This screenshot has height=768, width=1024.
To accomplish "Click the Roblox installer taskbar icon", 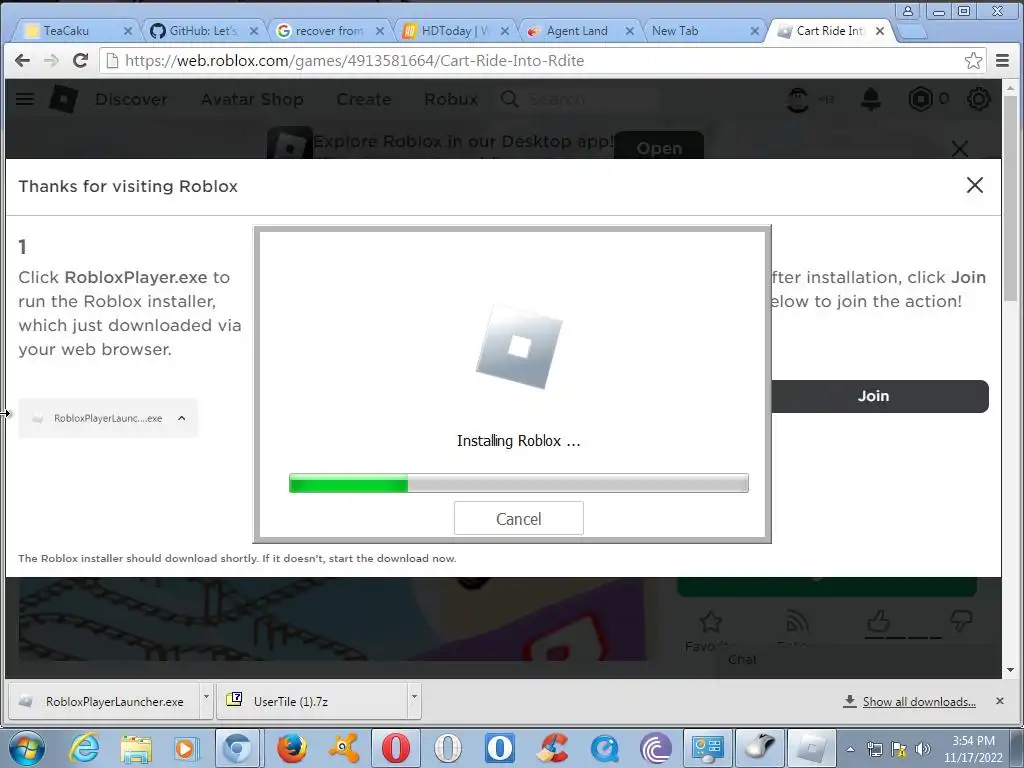I will coord(812,748).
